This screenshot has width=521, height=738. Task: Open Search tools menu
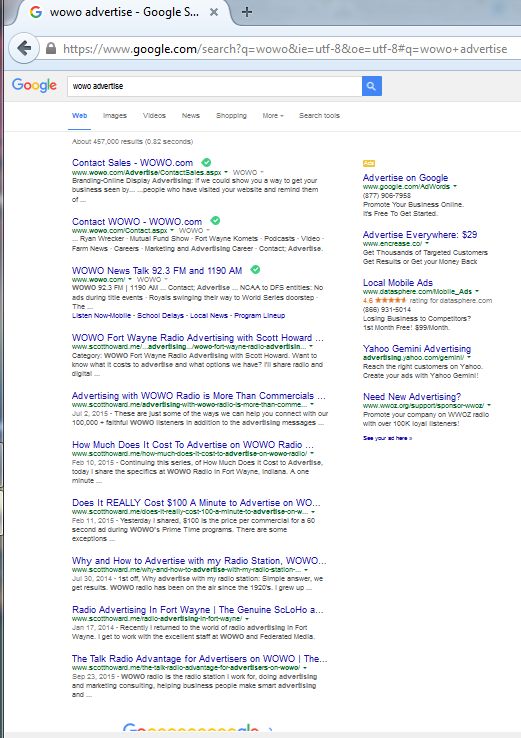point(319,115)
